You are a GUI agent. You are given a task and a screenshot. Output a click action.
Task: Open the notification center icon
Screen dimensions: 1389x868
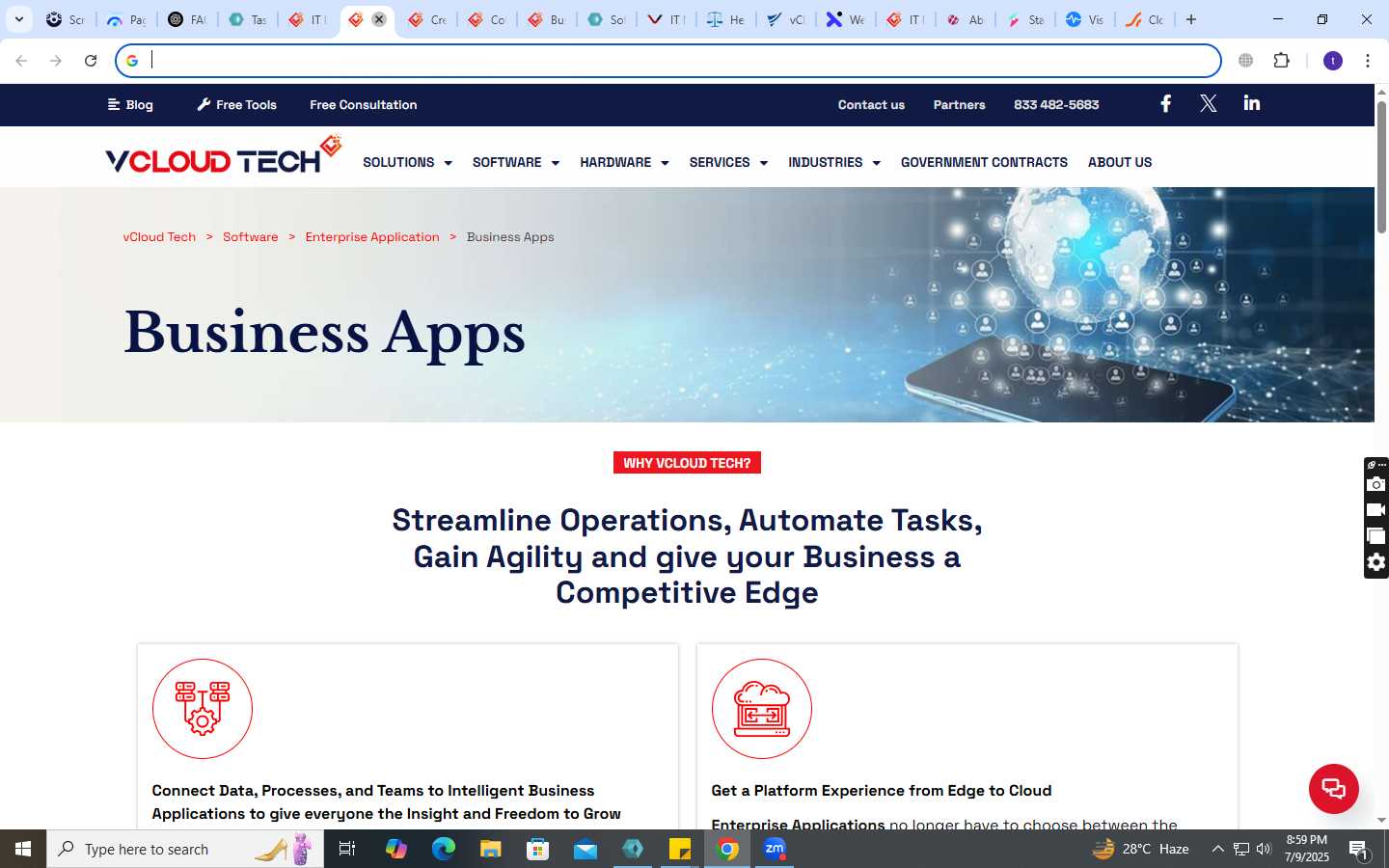(x=1359, y=850)
